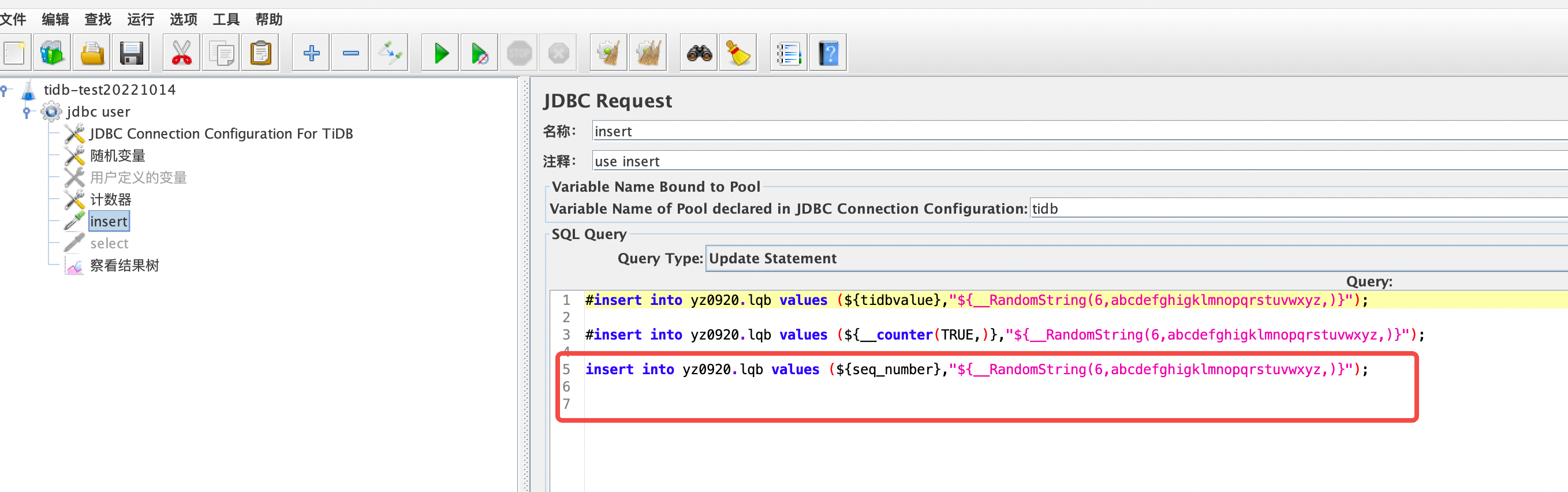Screen dimensions: 1568x492
Task: Select the insert JDBC sampler
Action: click(x=109, y=222)
